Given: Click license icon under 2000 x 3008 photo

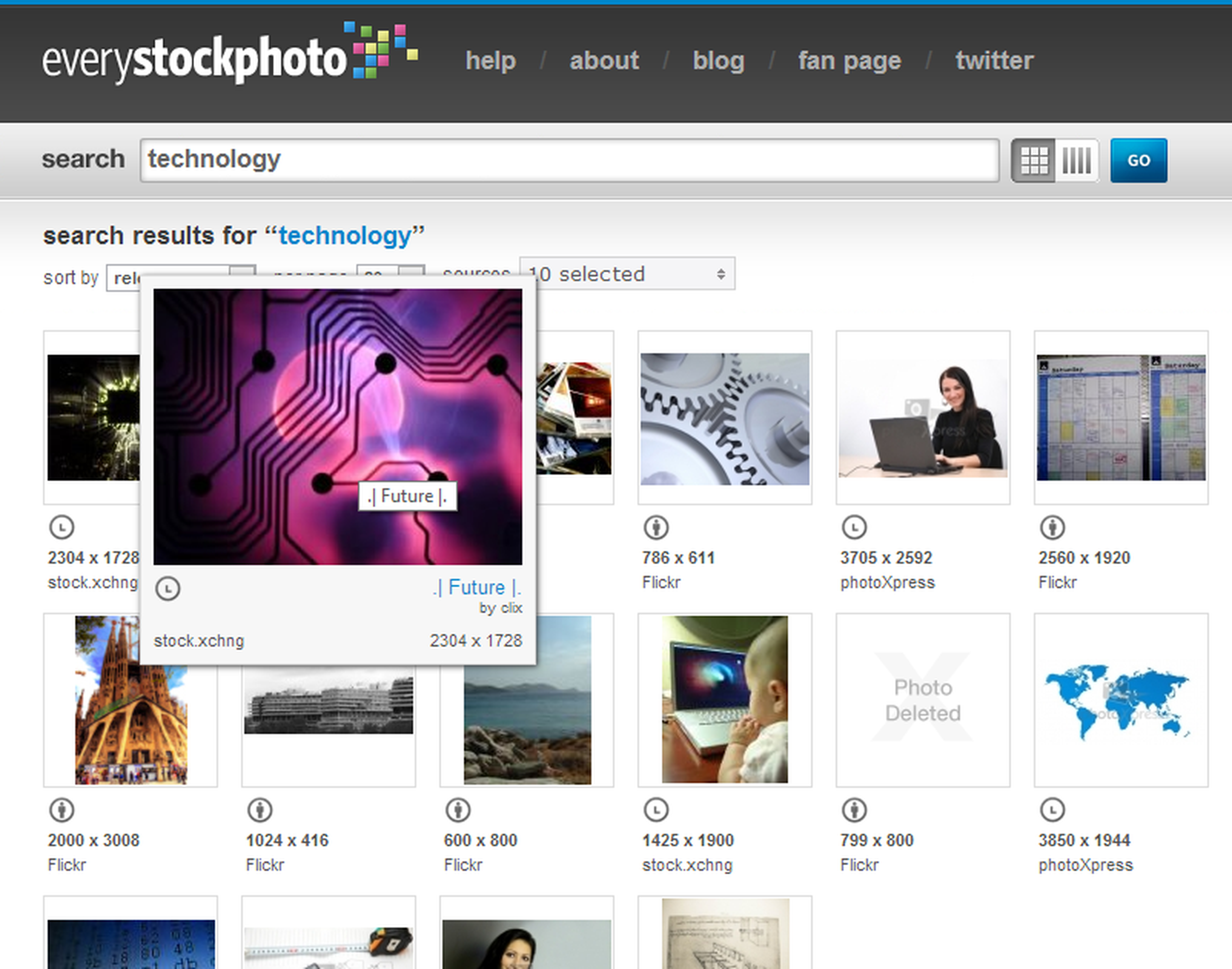Looking at the screenshot, I should tap(61, 810).
